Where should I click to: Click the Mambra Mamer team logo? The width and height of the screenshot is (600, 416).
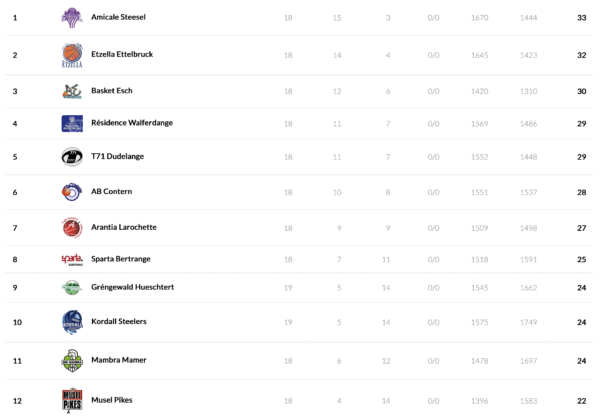[x=72, y=359]
